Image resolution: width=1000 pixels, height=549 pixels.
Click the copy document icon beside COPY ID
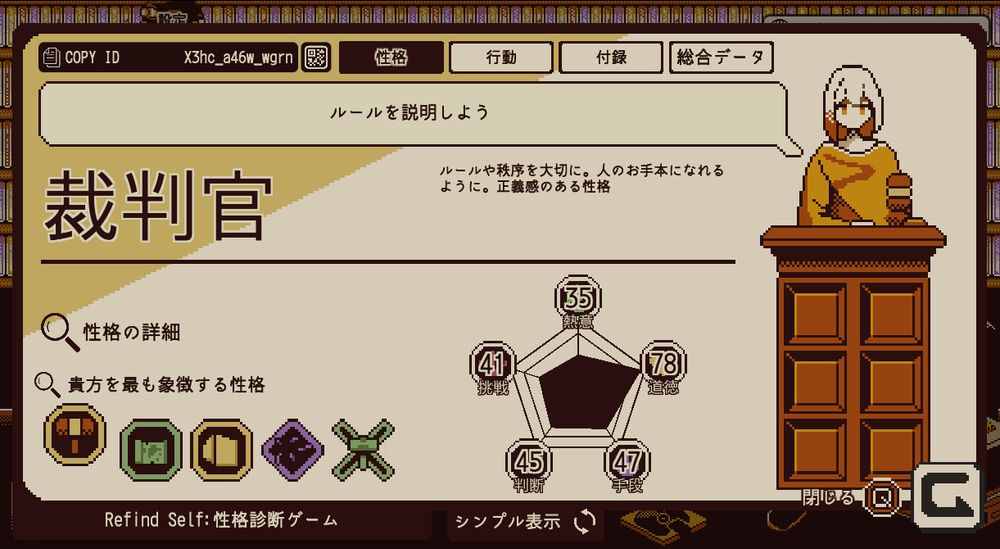coord(51,57)
